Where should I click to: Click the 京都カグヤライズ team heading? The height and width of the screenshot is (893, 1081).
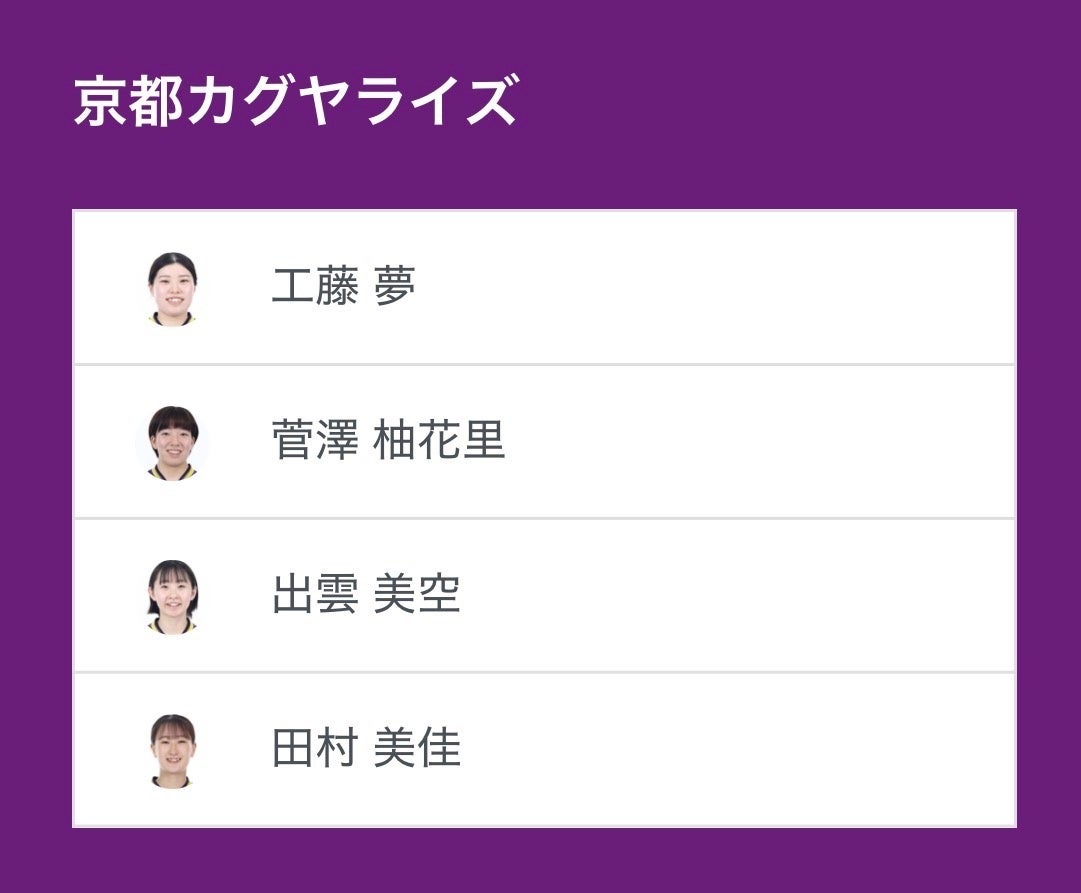coord(295,101)
